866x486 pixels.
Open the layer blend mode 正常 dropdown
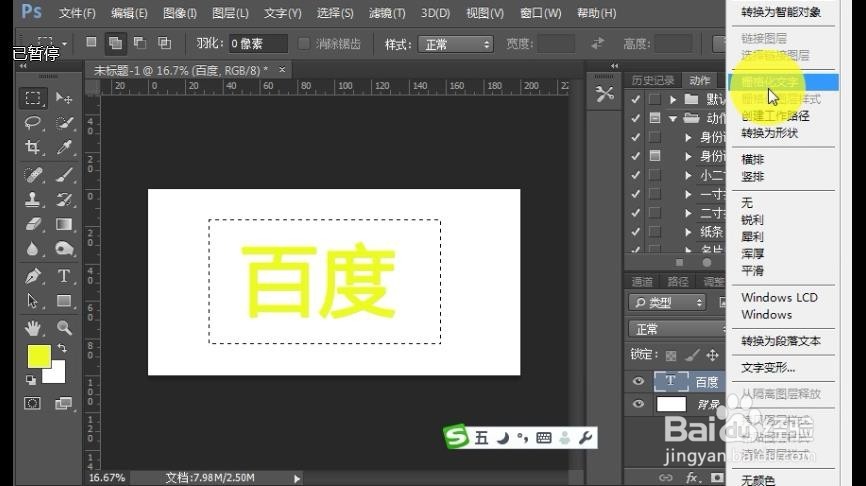(677, 329)
